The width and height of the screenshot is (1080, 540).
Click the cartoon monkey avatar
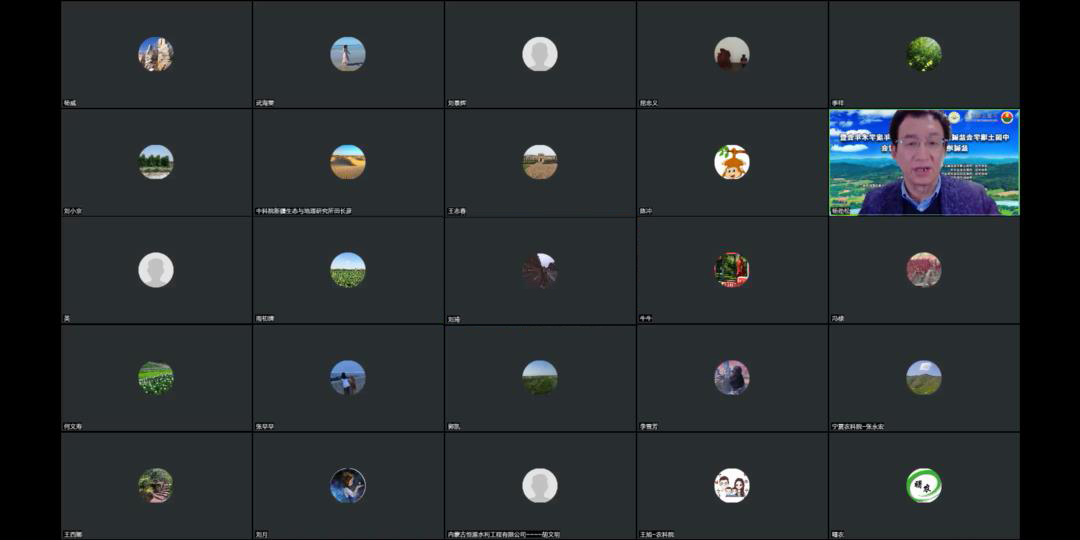pyautogui.click(x=731, y=162)
